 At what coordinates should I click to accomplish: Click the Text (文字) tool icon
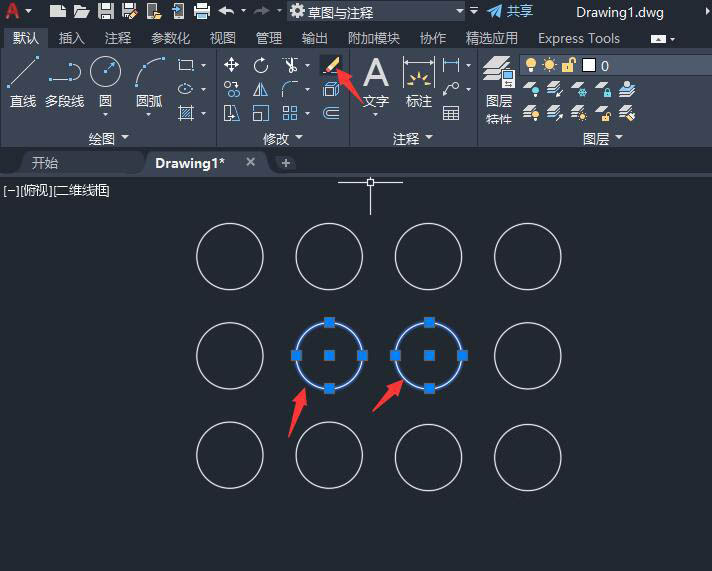pos(375,82)
